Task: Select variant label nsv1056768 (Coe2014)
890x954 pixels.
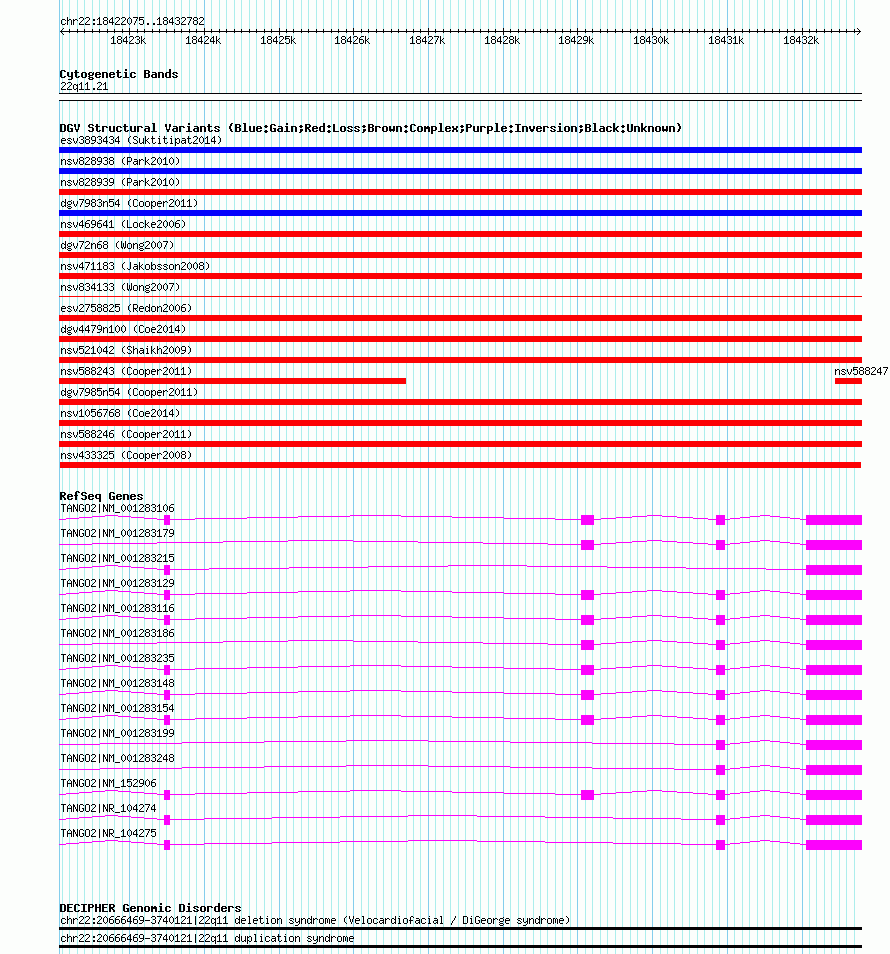Action: [120, 413]
